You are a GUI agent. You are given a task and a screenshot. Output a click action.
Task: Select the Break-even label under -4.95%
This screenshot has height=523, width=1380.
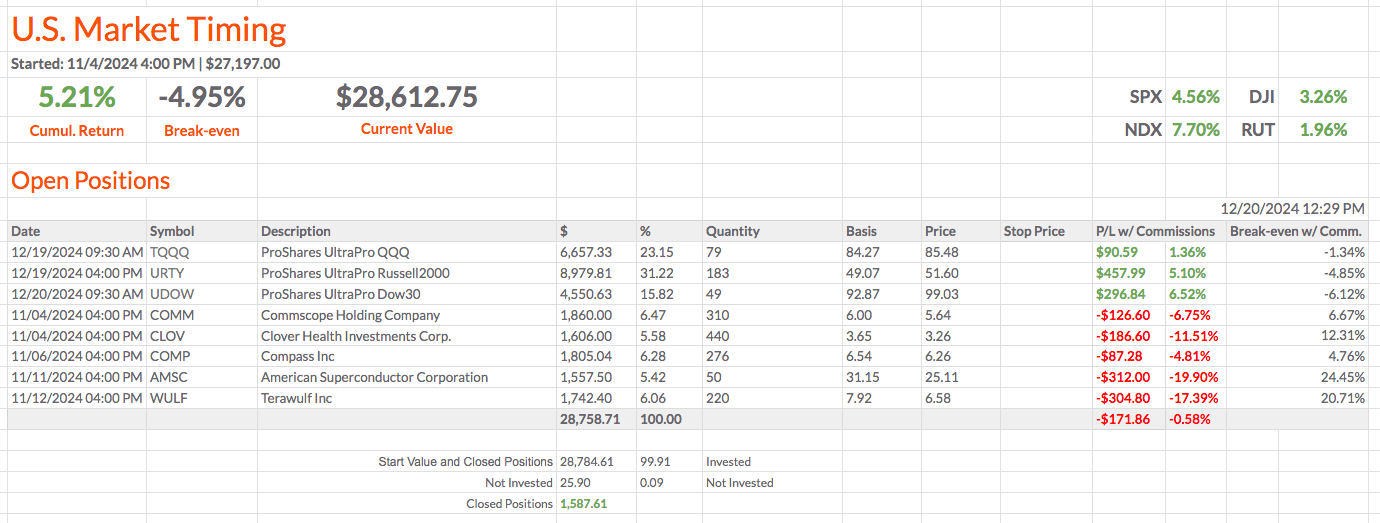[x=202, y=130]
